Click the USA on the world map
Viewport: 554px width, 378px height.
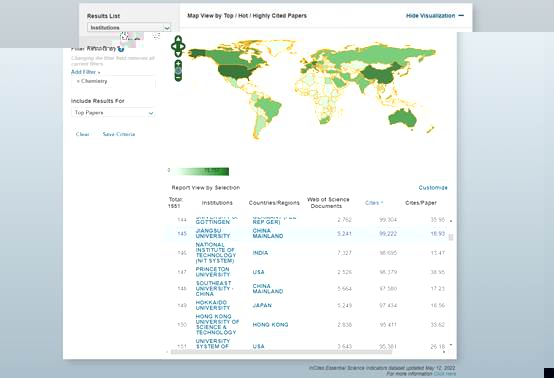coord(235,71)
